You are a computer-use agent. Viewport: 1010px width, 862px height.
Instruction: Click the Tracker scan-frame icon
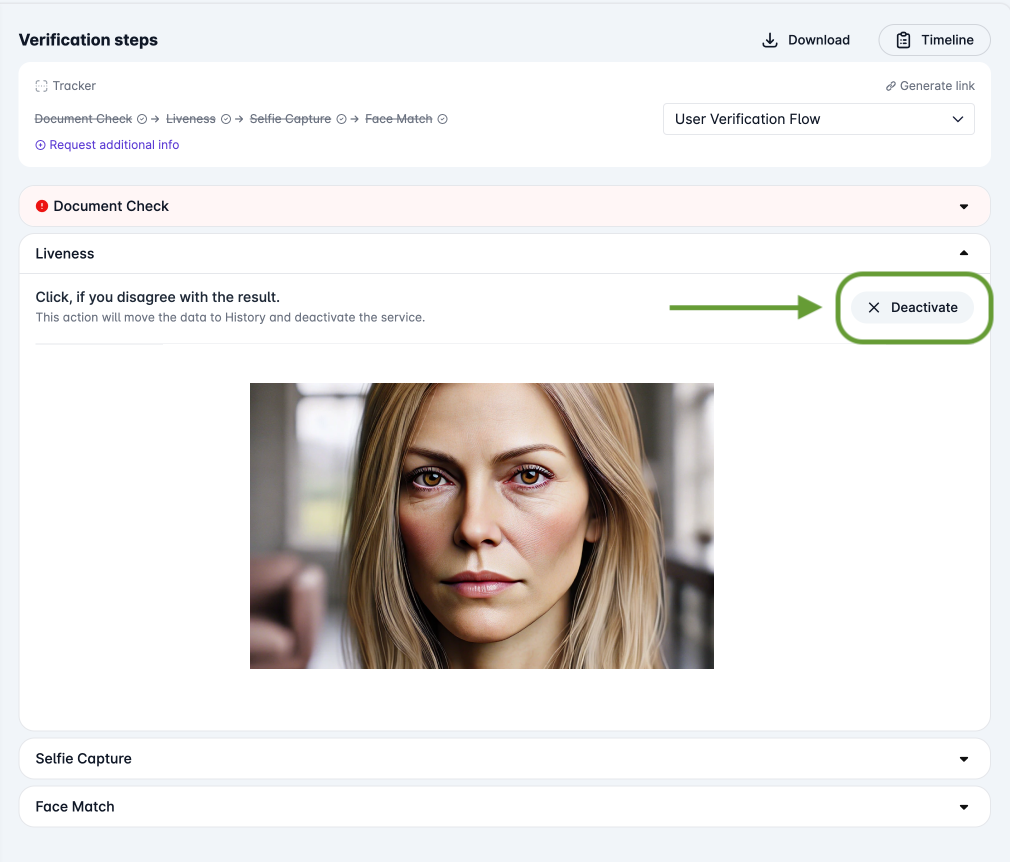(41, 86)
